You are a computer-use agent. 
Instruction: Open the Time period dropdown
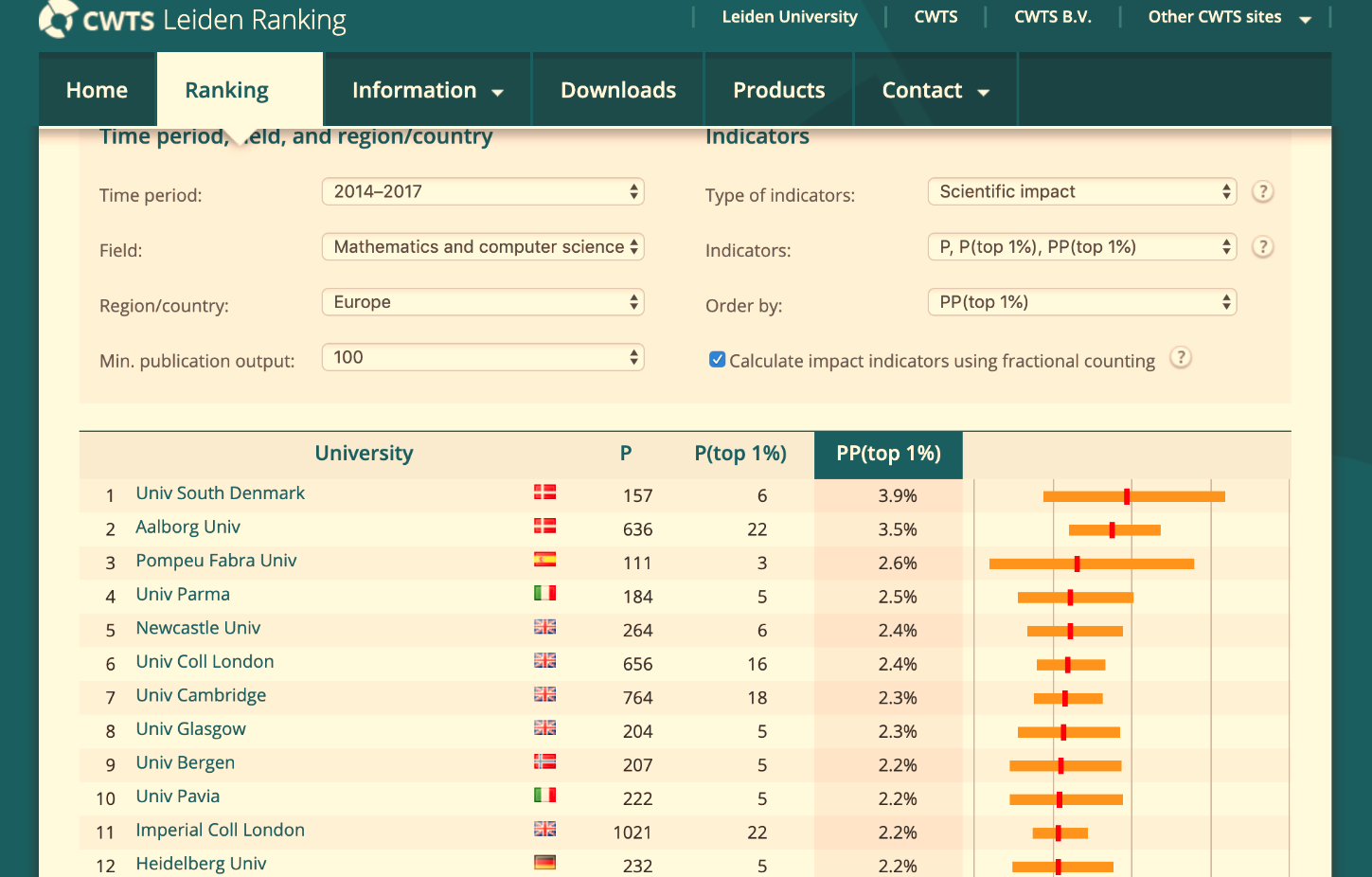tap(483, 191)
